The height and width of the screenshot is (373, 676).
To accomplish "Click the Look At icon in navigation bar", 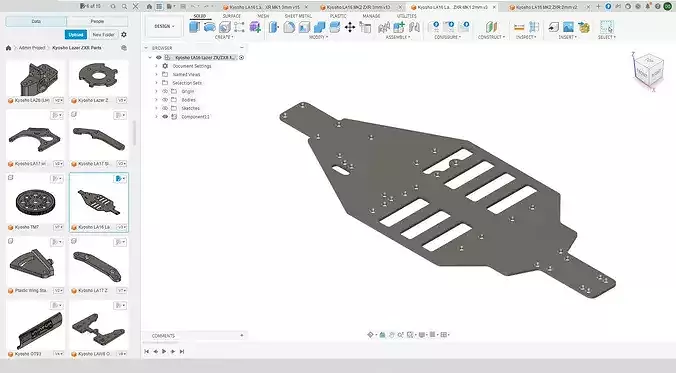I will [382, 335].
